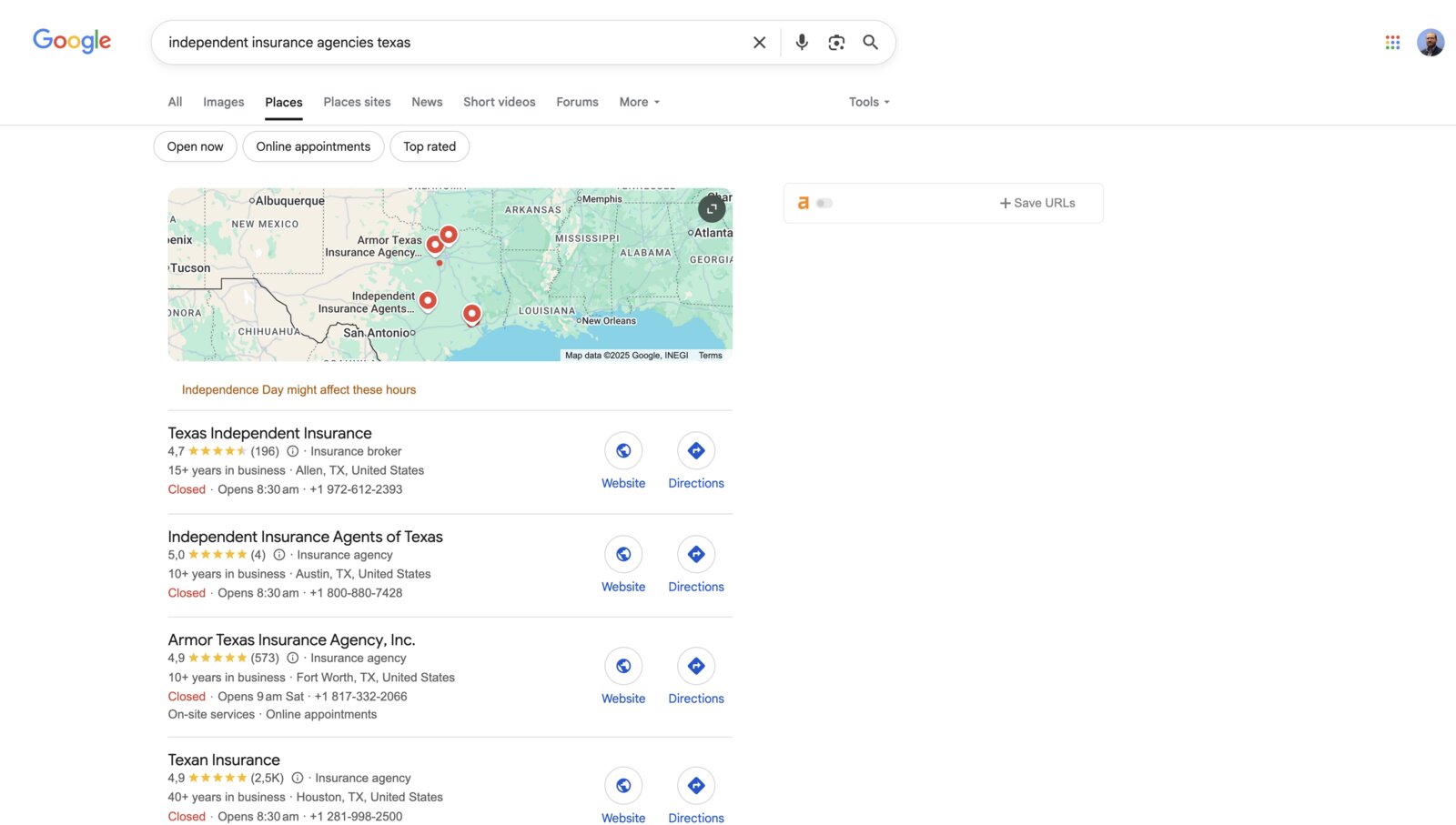This screenshot has width=1456, height=825.
Task: Select the Places tab
Action: click(x=284, y=102)
